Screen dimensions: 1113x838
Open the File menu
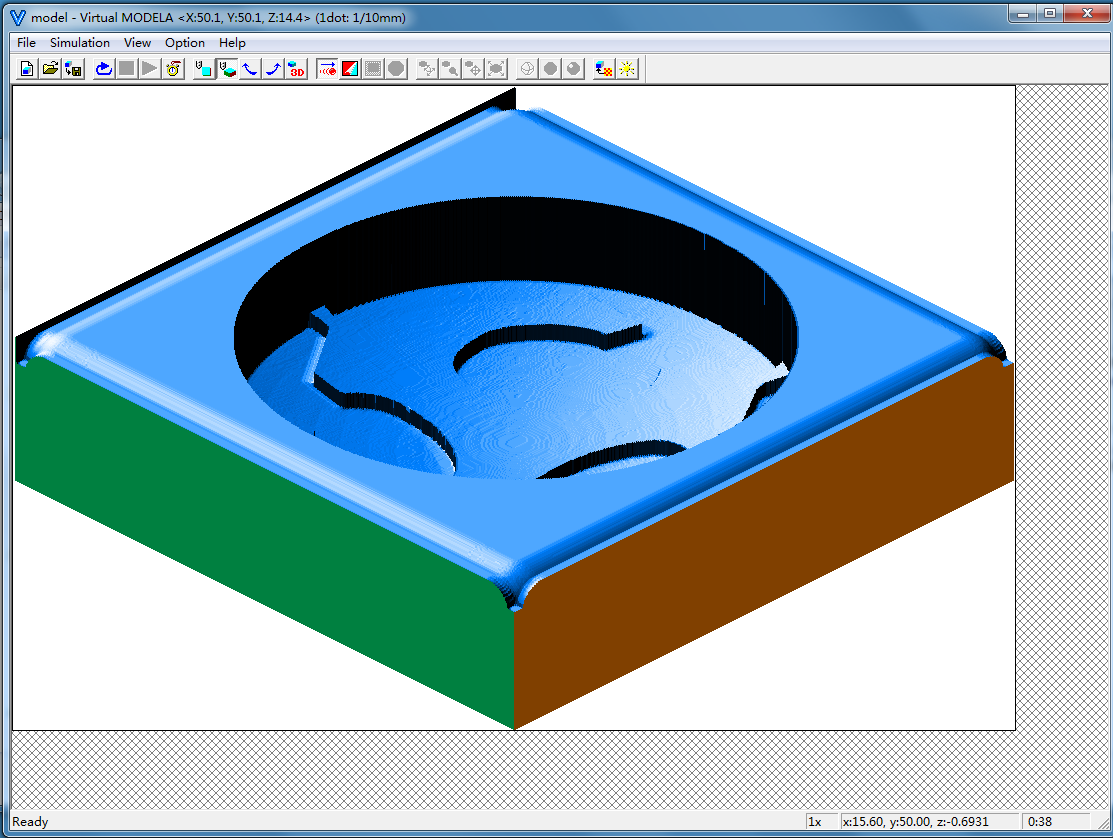[x=26, y=43]
